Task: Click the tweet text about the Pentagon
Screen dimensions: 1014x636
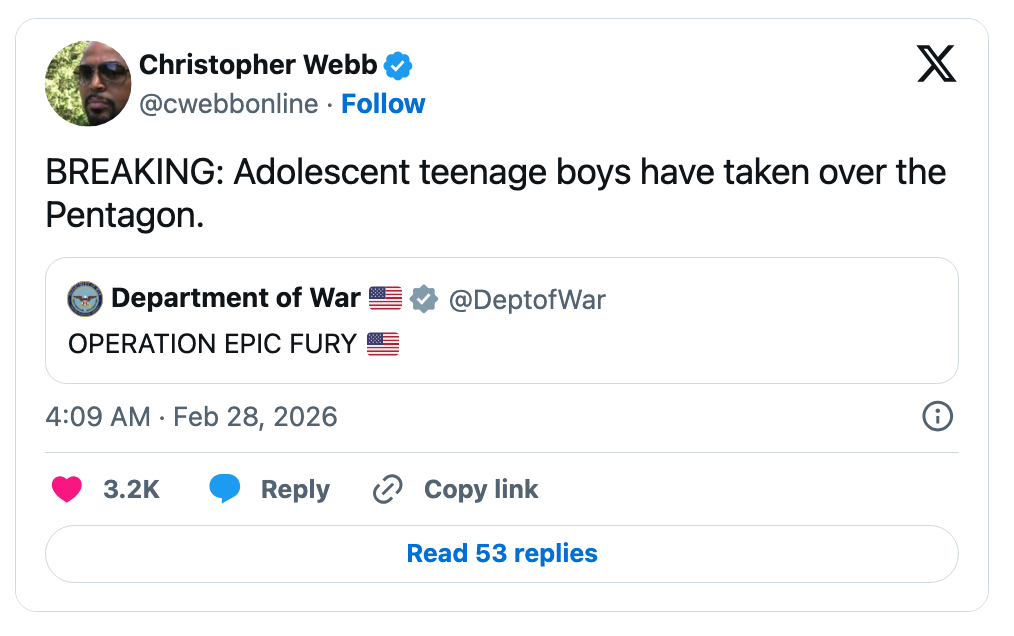Action: tap(495, 193)
